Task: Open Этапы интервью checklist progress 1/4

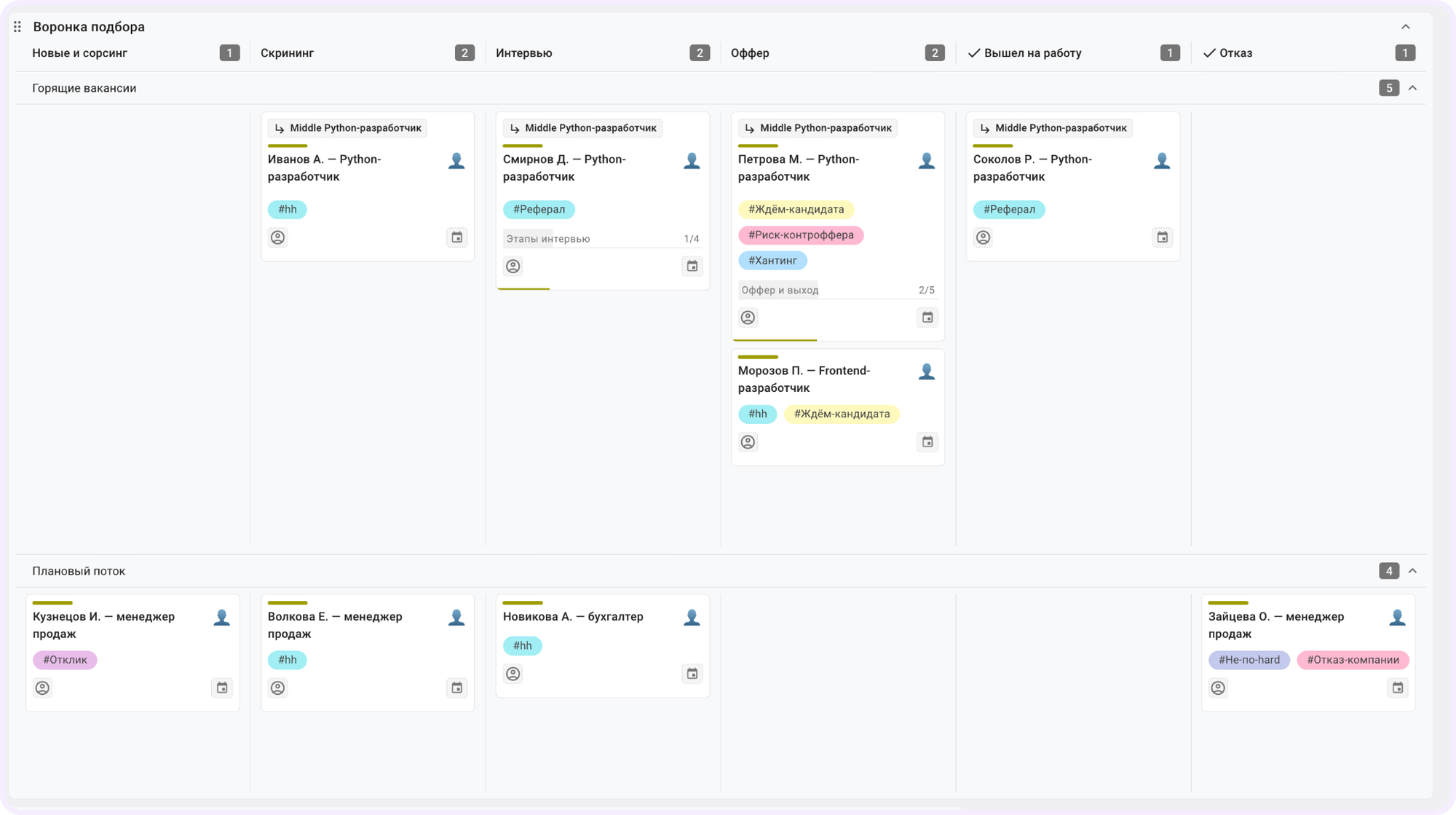Action: (602, 239)
